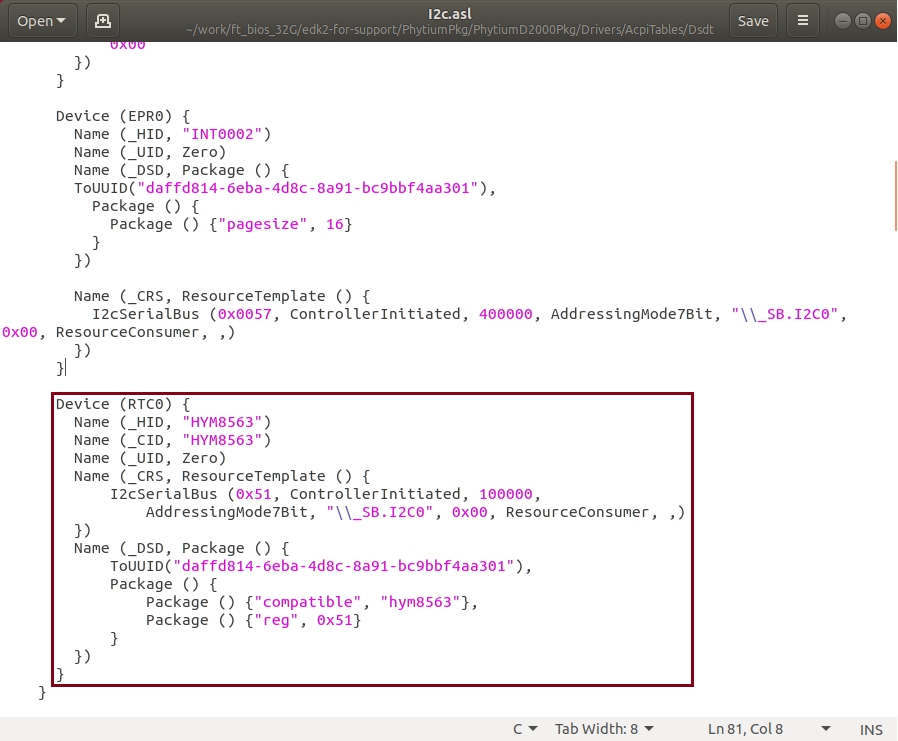
Task: Click 0x0057 I2C address value
Action: 245,314
